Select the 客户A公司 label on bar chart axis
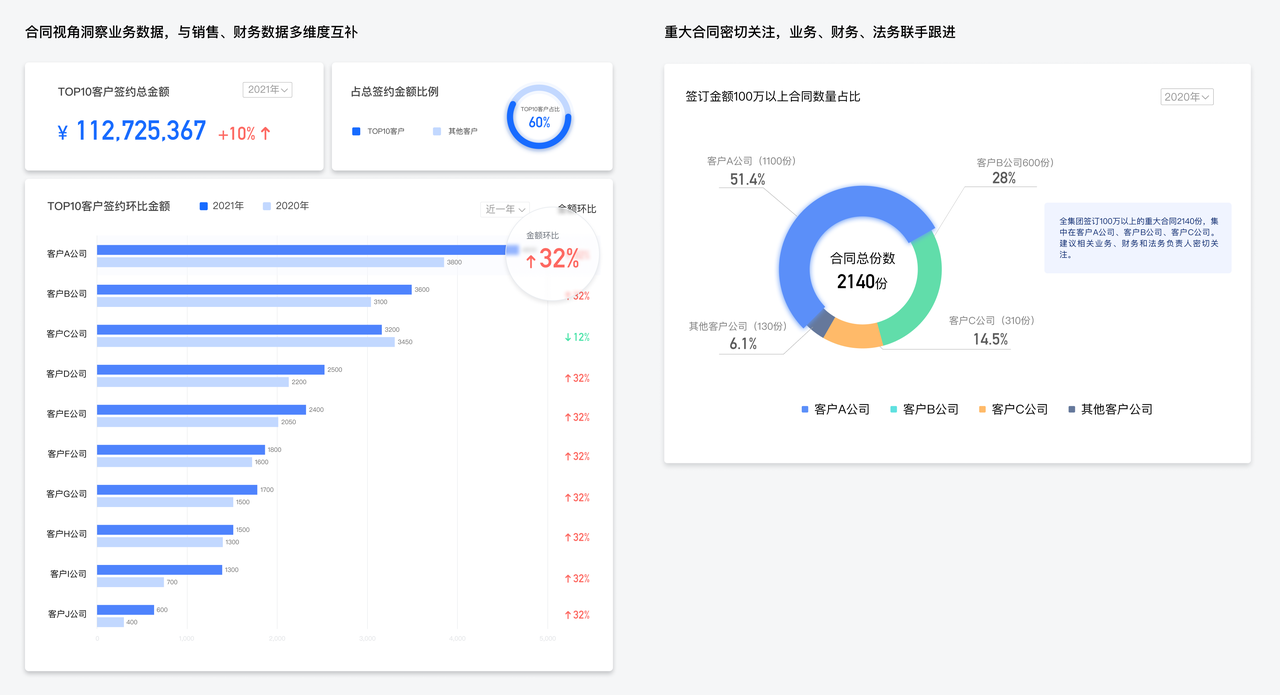This screenshot has width=1280, height=695. coord(67,254)
